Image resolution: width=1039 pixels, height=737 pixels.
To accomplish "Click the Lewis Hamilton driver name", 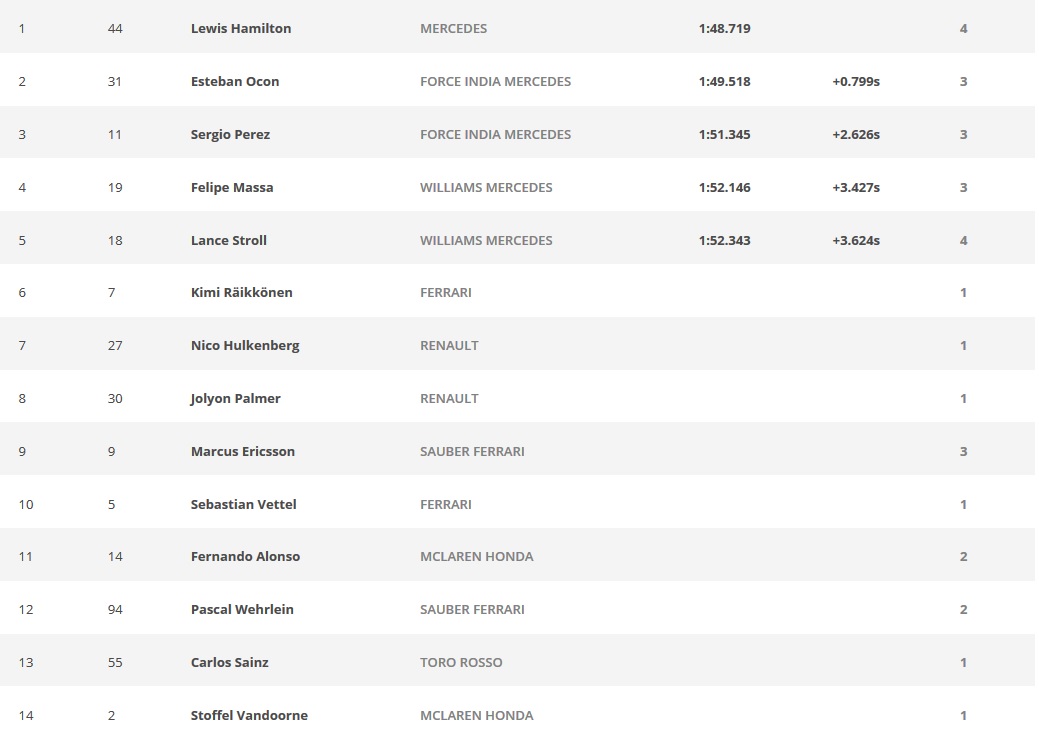I will click(241, 29).
